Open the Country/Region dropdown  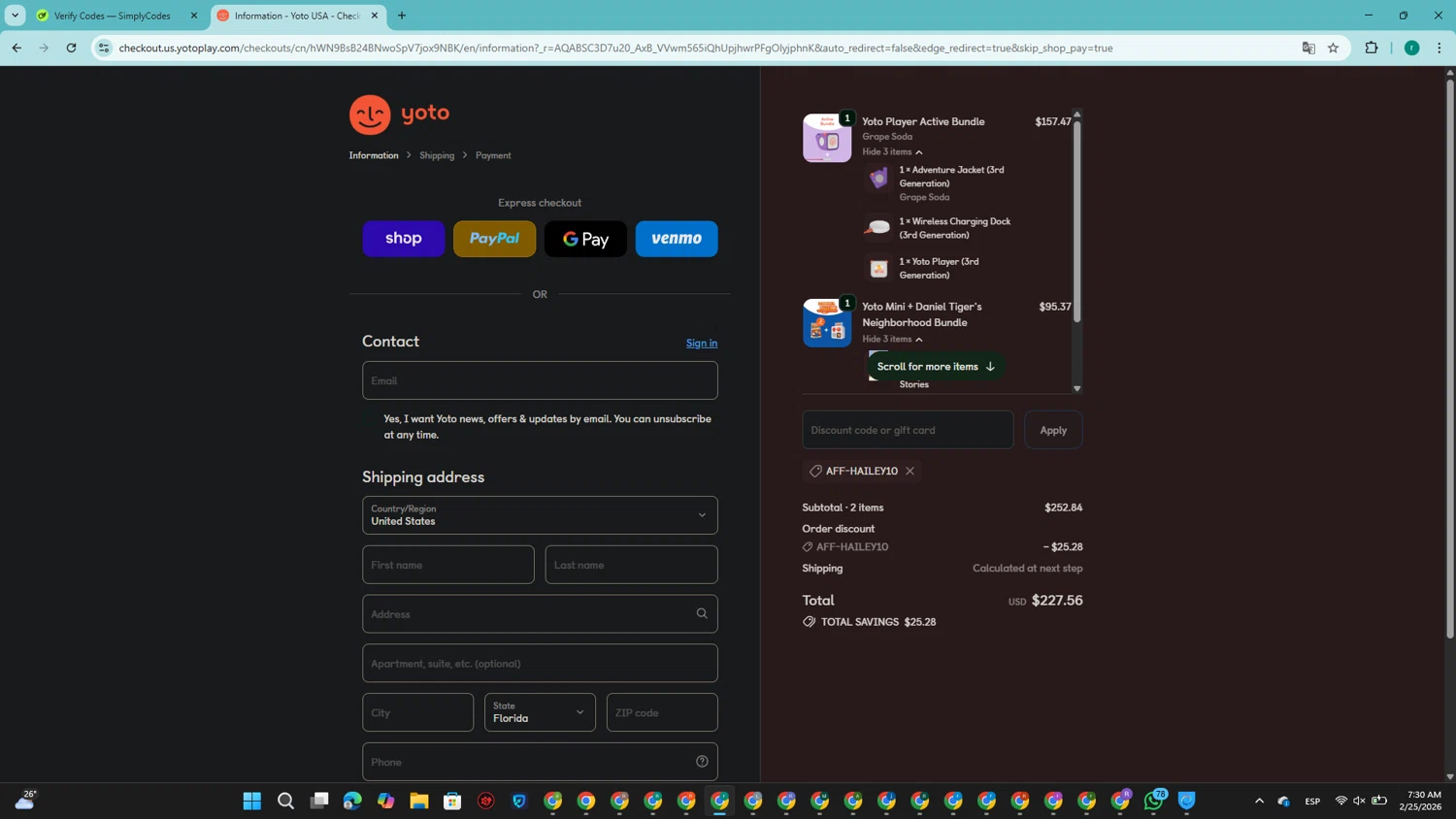(x=540, y=515)
